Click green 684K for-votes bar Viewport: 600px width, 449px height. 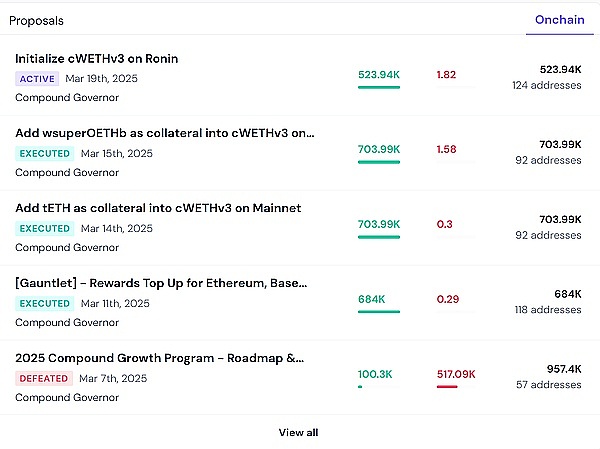379,311
